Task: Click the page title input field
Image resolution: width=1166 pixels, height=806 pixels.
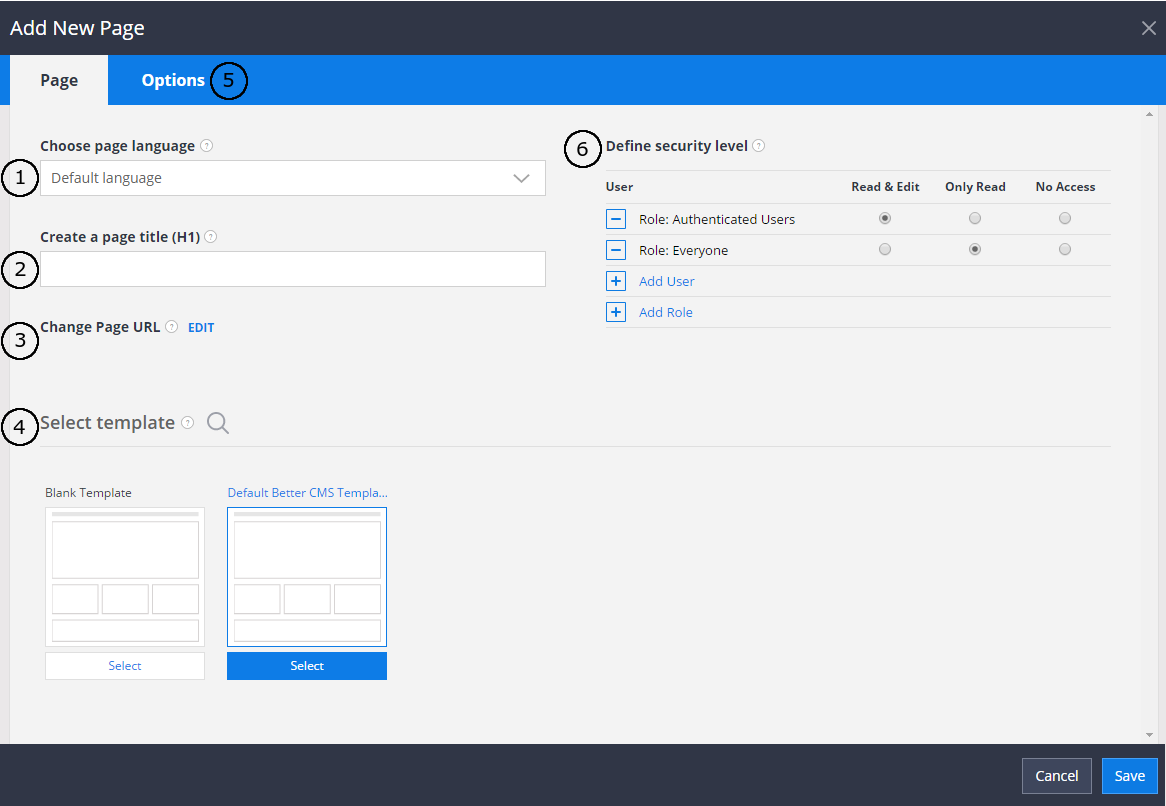Action: (292, 269)
